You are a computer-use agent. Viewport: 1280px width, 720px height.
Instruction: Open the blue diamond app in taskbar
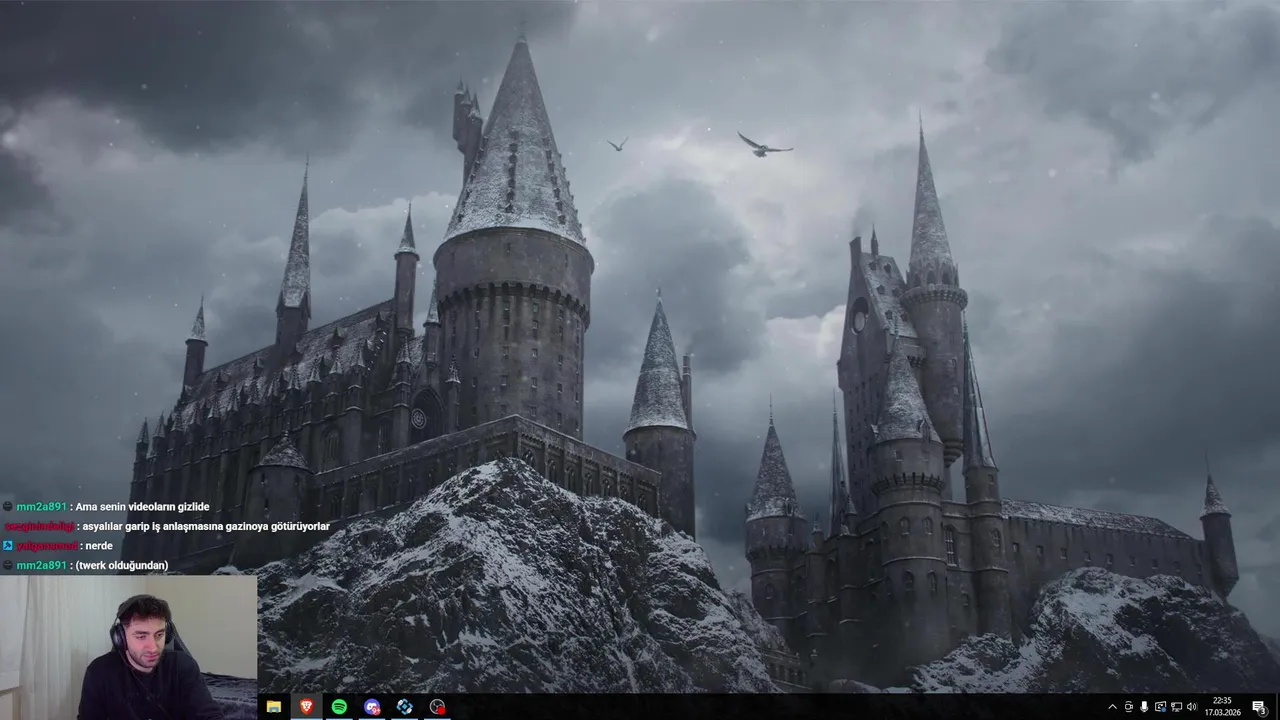click(x=404, y=707)
